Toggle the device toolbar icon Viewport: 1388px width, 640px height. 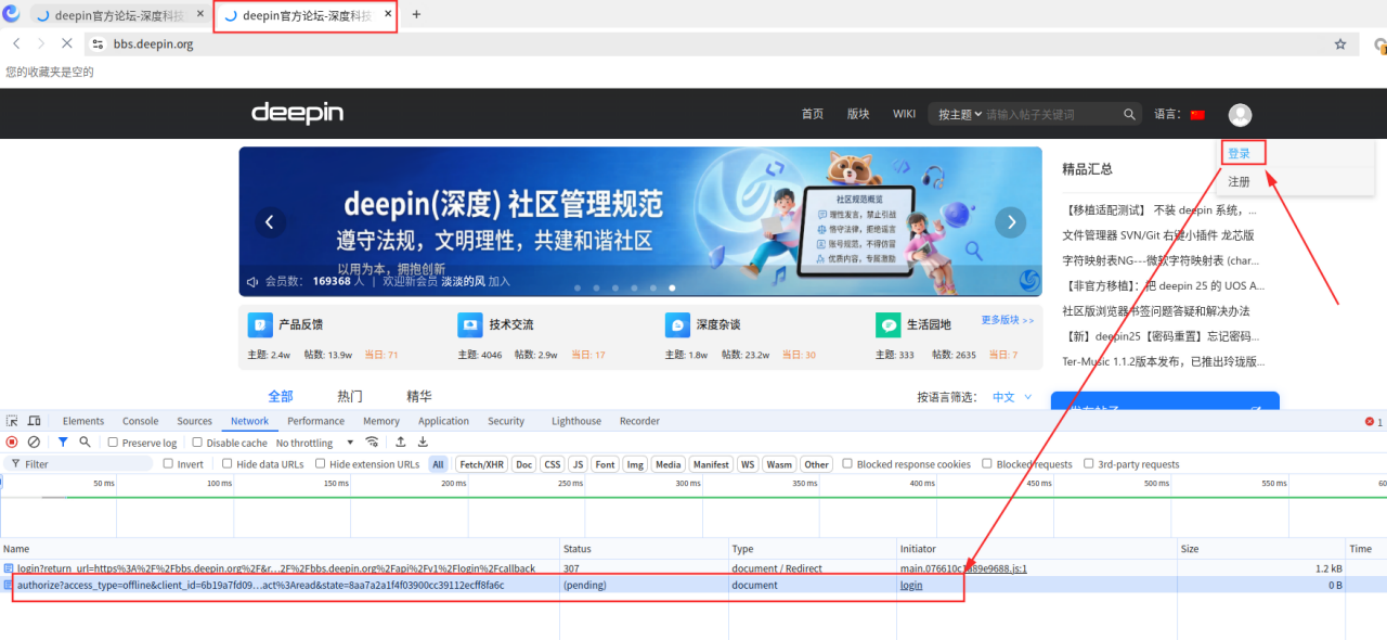click(x=34, y=421)
